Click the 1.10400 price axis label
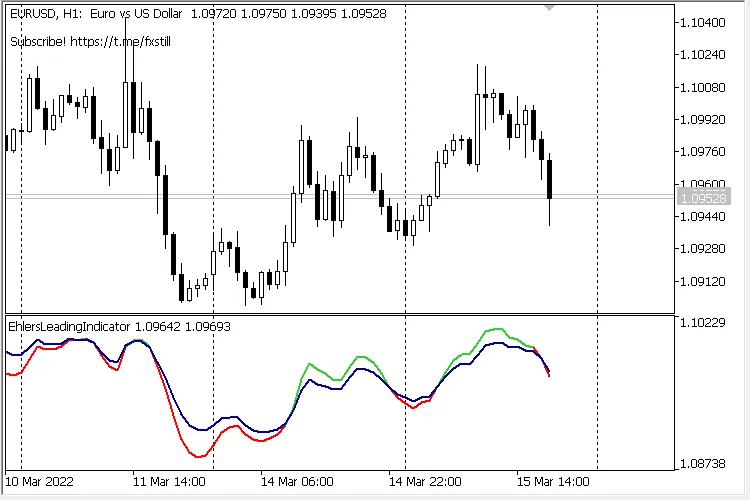The image size is (750, 500). tap(701, 23)
